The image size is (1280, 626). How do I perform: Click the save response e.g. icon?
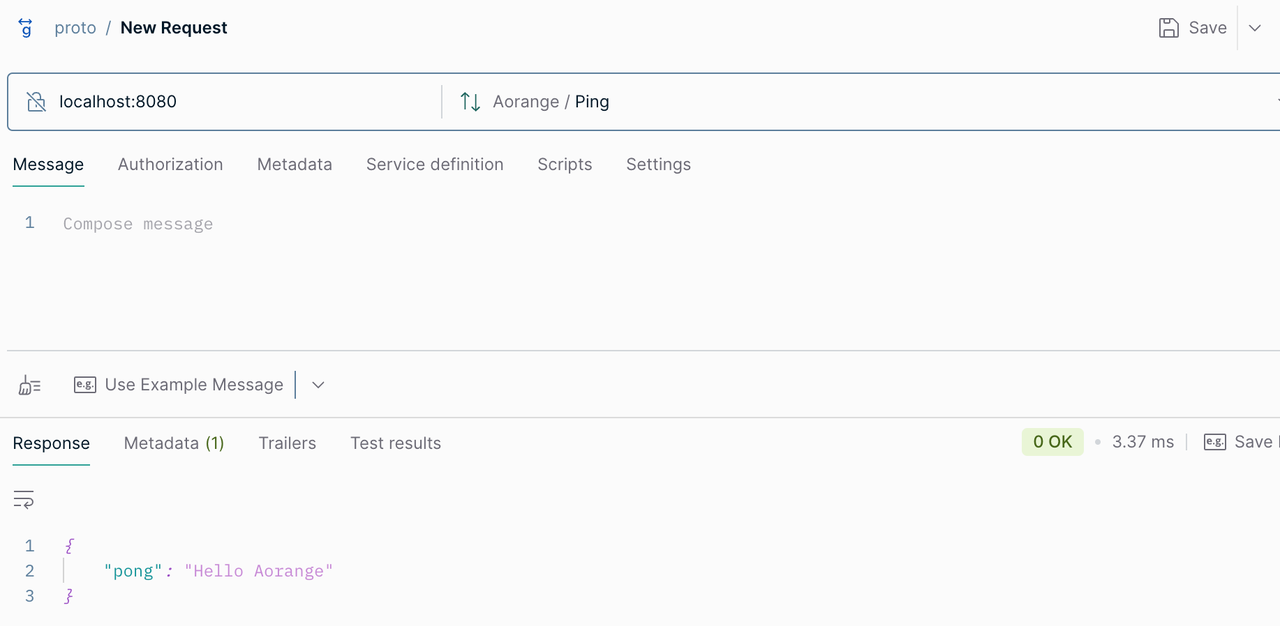click(x=1215, y=442)
